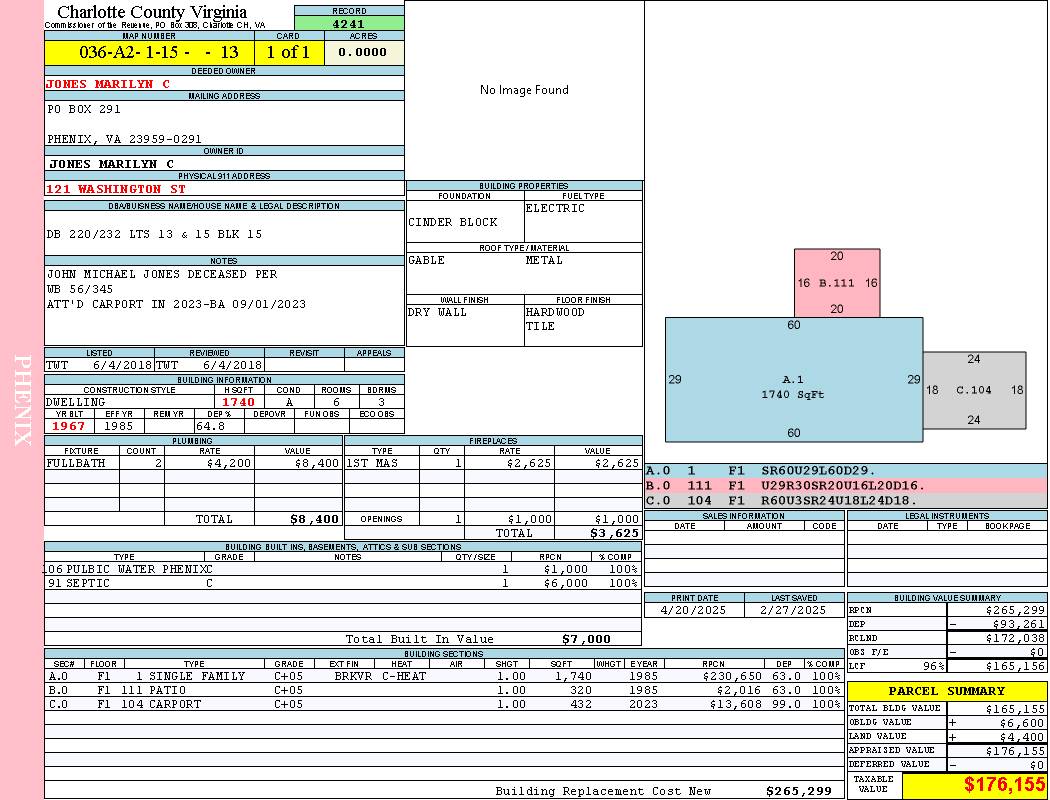Open the 121 WASHINGTON ST physical address
The image size is (1050, 800).
(x=116, y=189)
